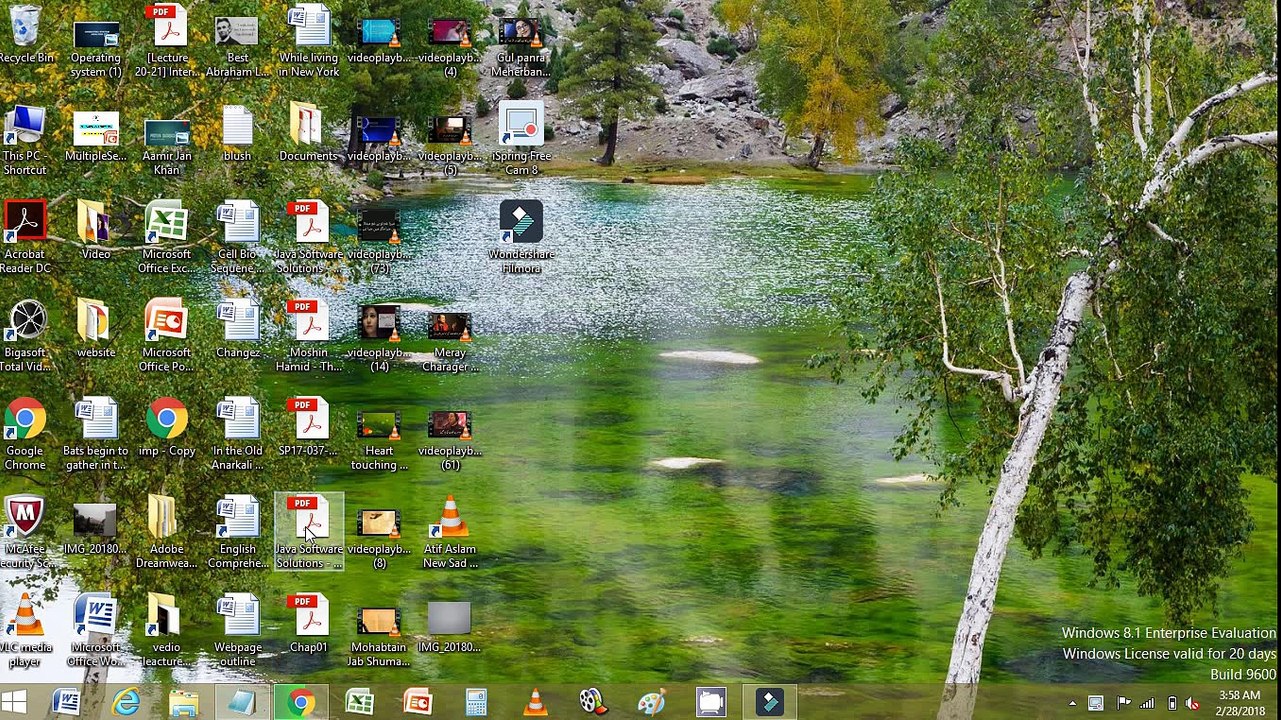Select the videoplayb... (73) video file
1281x720 pixels.
click(379, 242)
